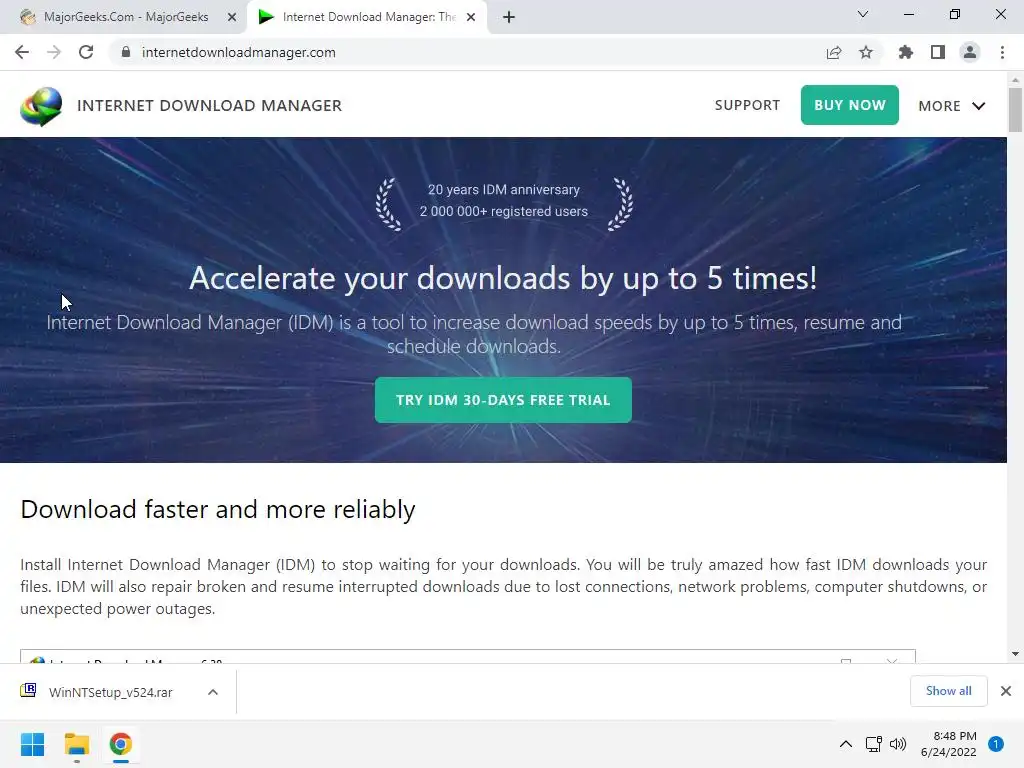Expand WinNTSetup_v524.rar download options
Viewport: 1024px width, 768px height.
click(x=213, y=692)
